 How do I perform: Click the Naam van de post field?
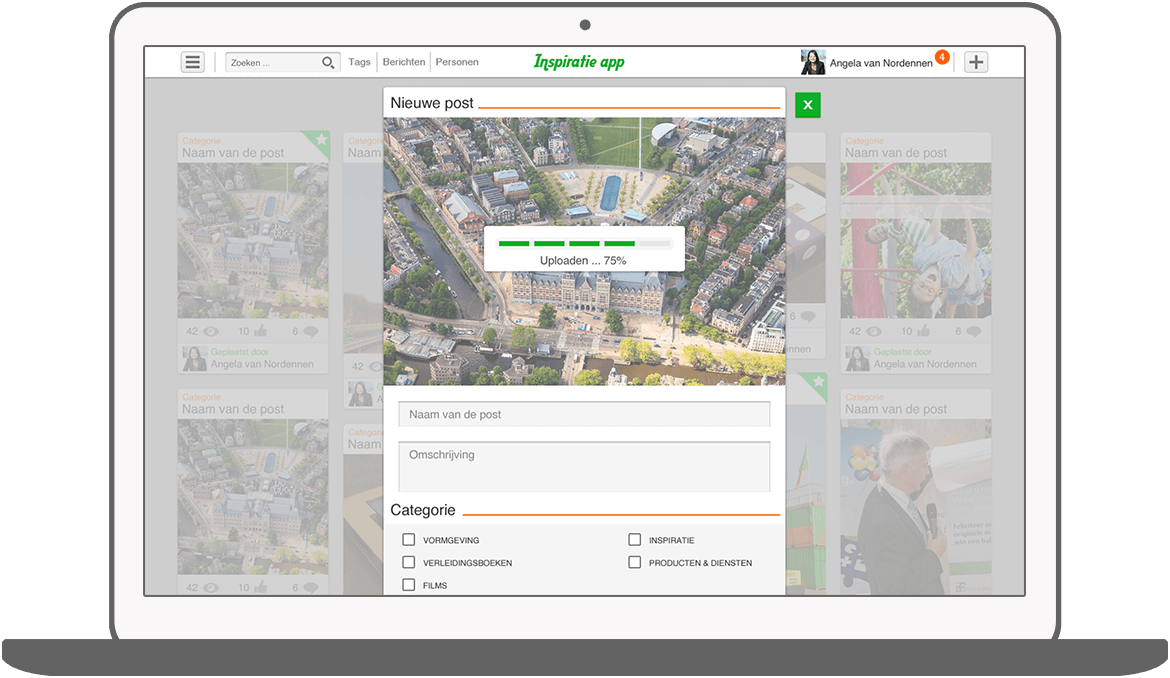tap(584, 414)
